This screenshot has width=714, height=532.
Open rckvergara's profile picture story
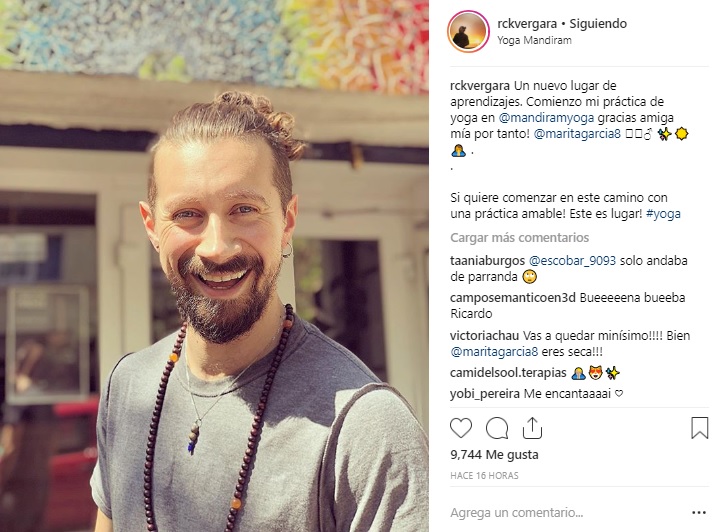point(469,31)
